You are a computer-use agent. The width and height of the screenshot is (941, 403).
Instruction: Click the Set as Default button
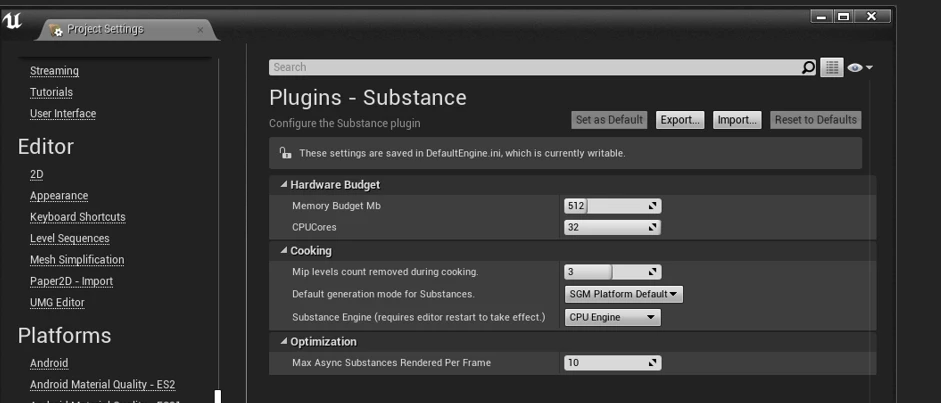609,119
